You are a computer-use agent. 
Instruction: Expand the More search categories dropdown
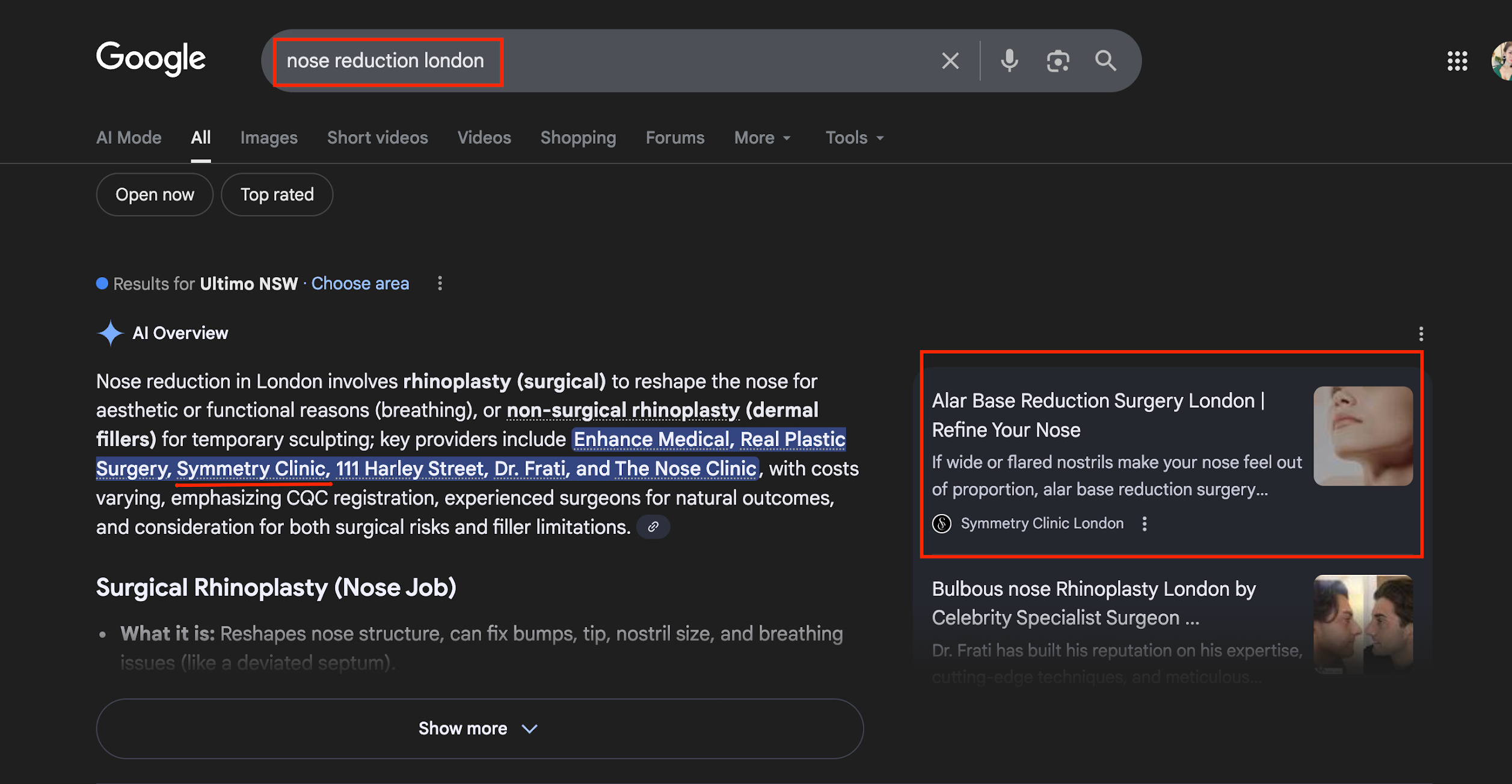pos(762,138)
